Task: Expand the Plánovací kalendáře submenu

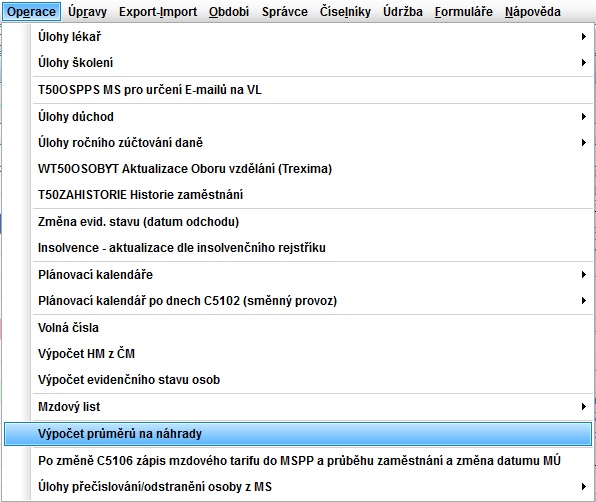Action: (x=312, y=275)
